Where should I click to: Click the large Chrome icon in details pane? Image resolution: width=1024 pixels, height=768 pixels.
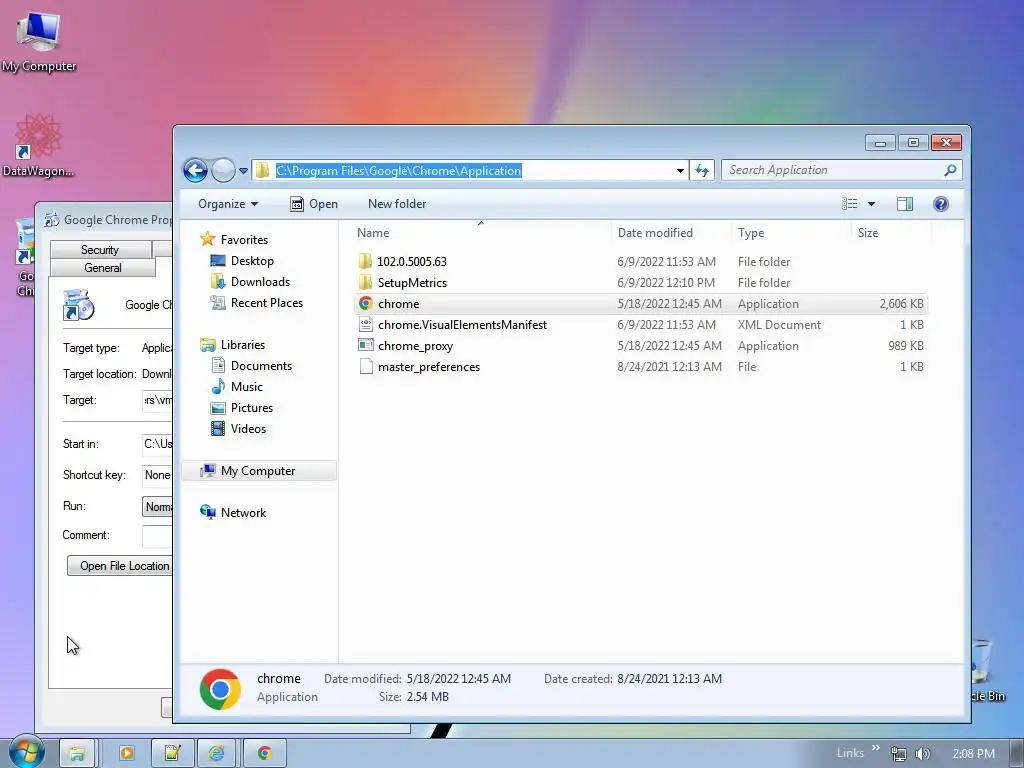click(220, 689)
